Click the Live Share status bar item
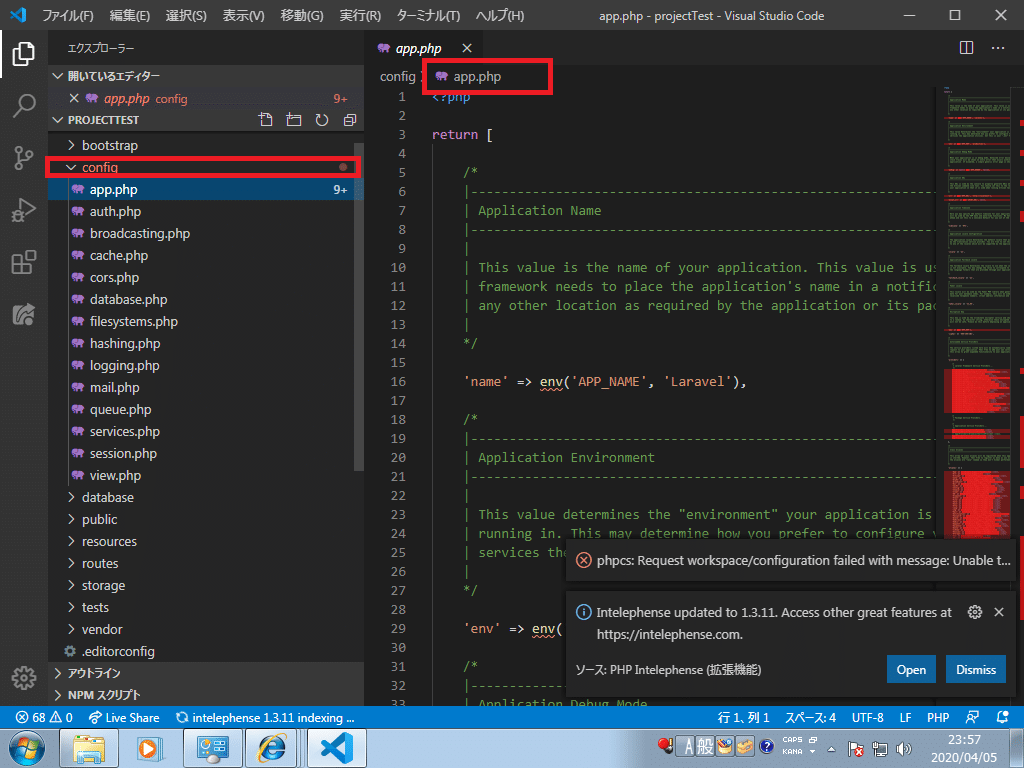The width and height of the screenshot is (1024, 768). (x=124, y=718)
